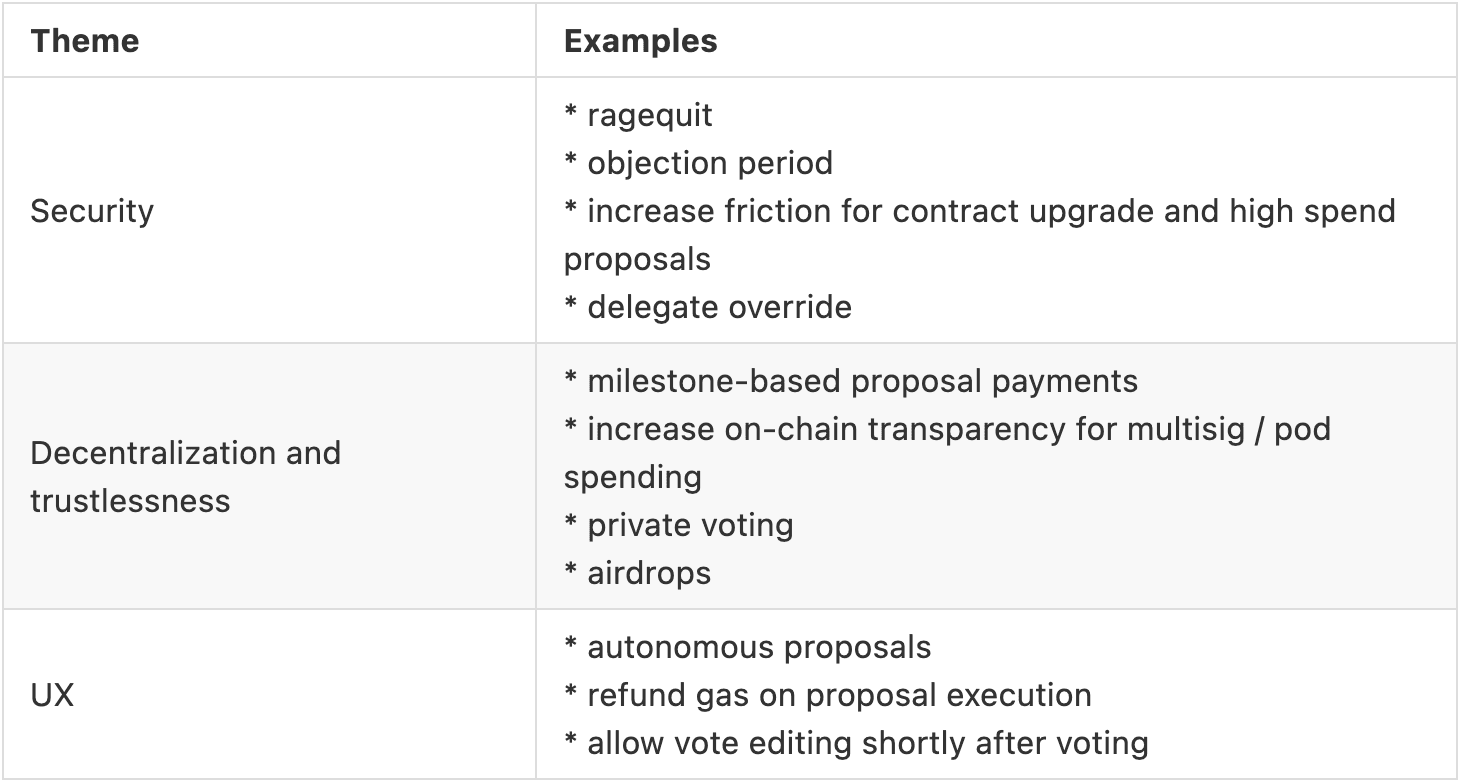This screenshot has height=782, width=1460.
Task: Click milestone-based proposal payments text
Action: [x=862, y=381]
